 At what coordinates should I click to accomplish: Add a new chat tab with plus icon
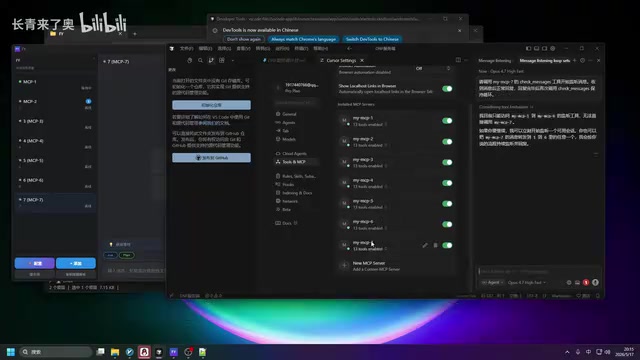[x=575, y=60]
